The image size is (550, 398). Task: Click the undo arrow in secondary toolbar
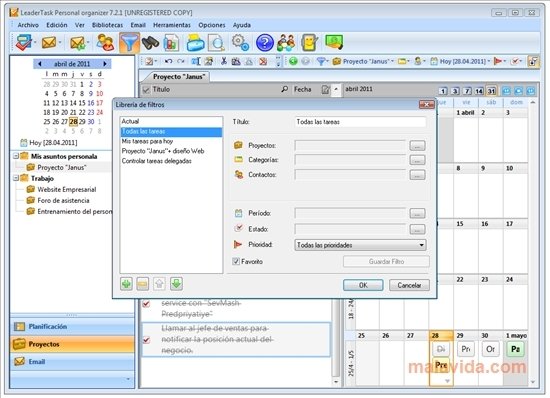[168, 61]
